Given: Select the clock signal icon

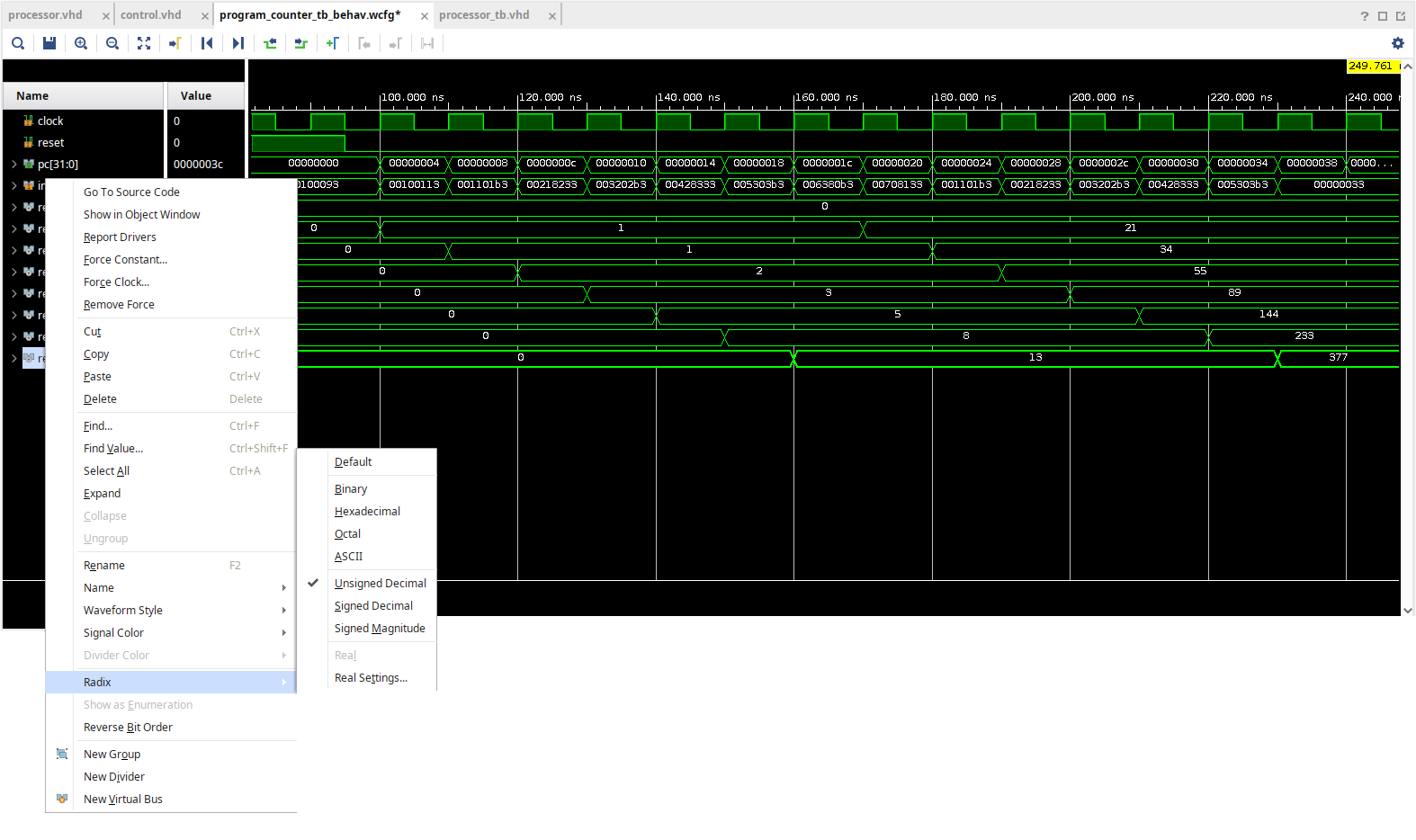Looking at the screenshot, I should pyautogui.click(x=29, y=121).
